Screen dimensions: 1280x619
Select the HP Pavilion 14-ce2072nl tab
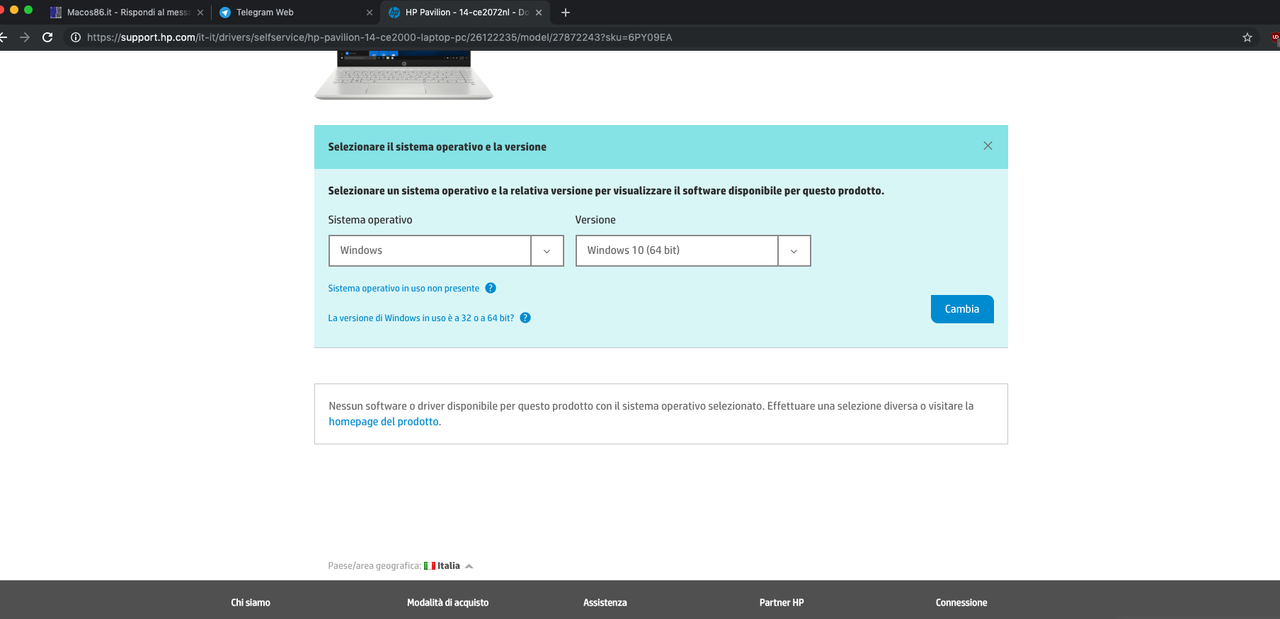tap(467, 12)
